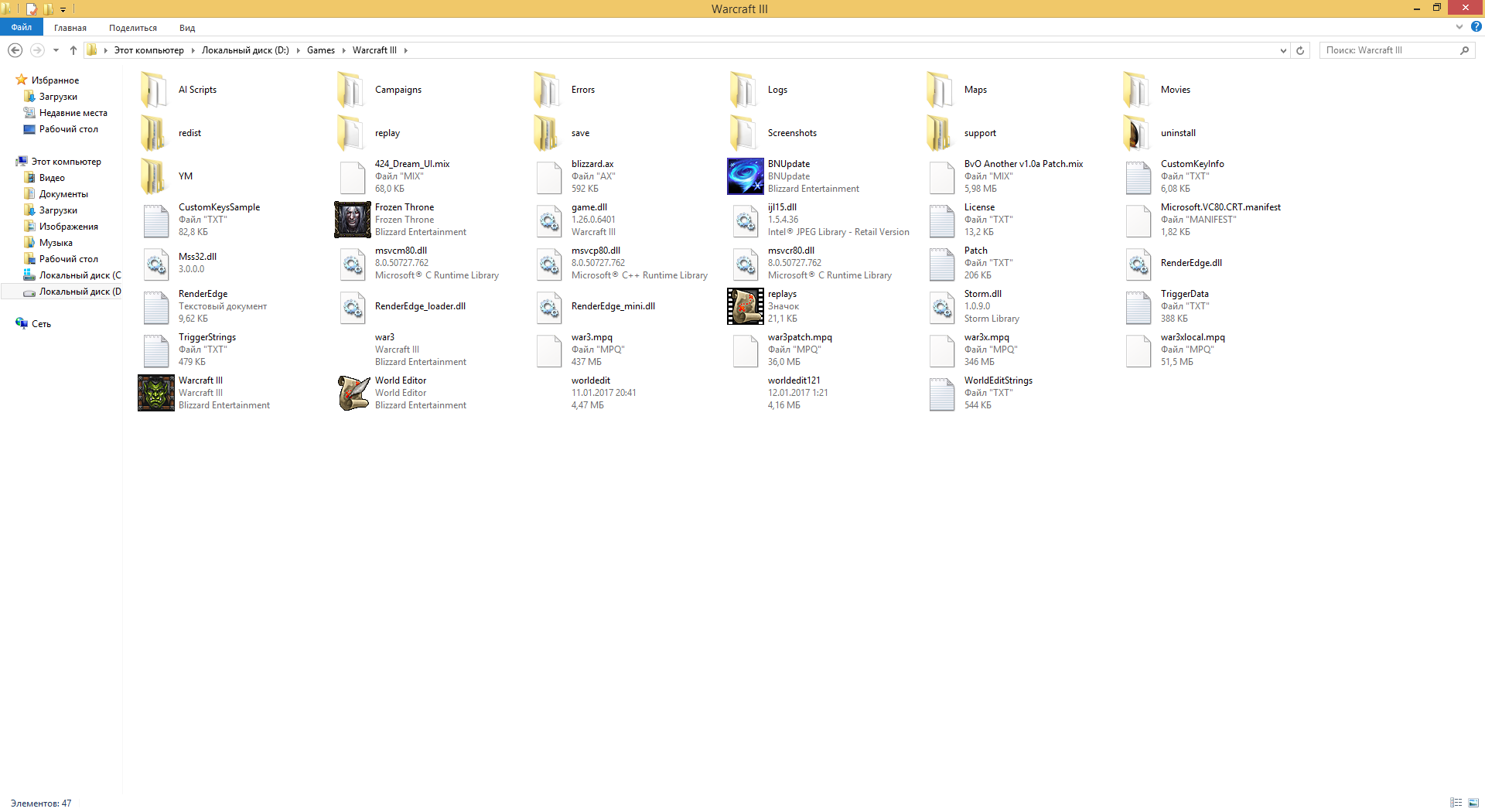Image resolution: width=1485 pixels, height=812 pixels.
Task: Open Локальный диск (C in sidebar
Action: coord(80,275)
